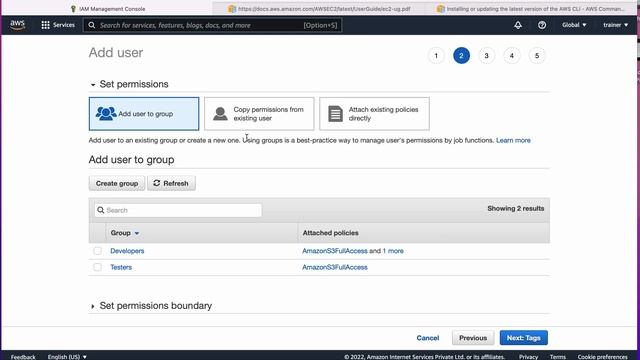Click Next: Tags button

pyautogui.click(x=524, y=338)
